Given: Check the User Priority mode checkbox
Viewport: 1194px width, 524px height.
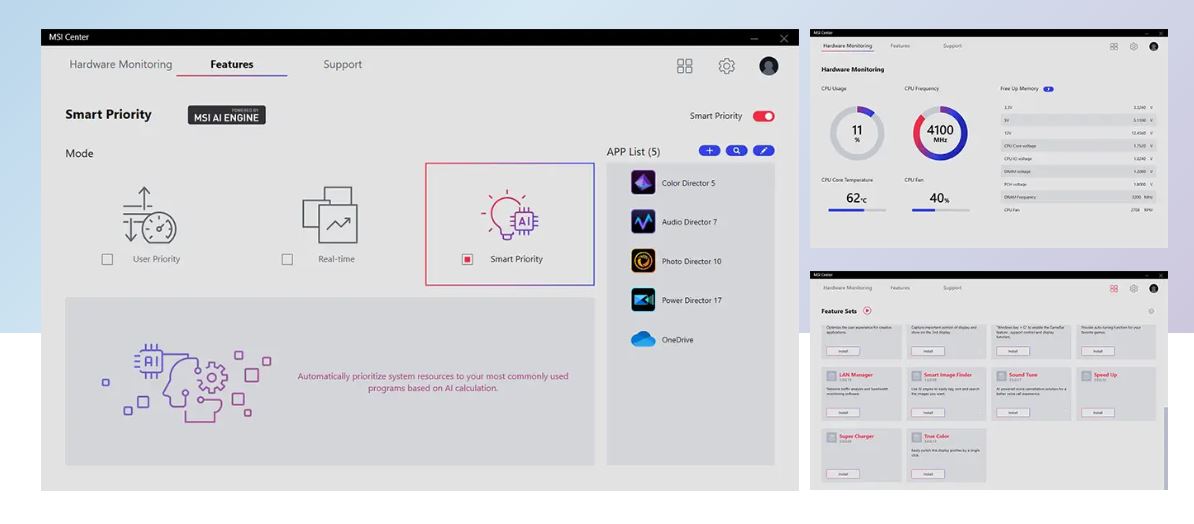Looking at the screenshot, I should coord(107,260).
